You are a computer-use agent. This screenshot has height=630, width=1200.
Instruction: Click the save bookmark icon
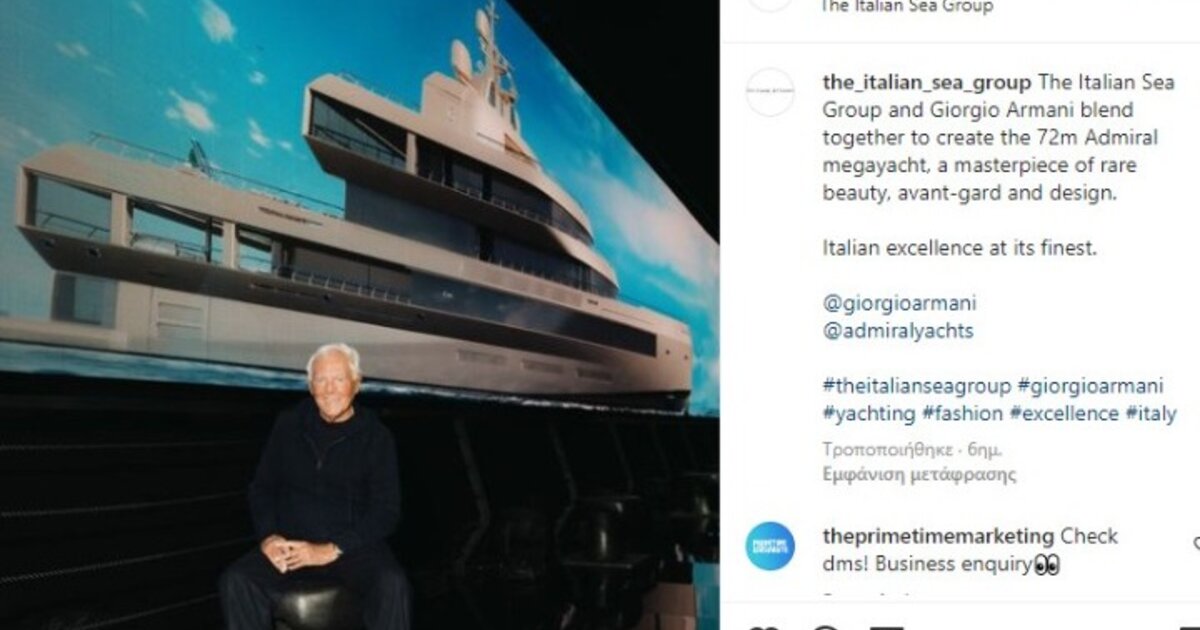[1187, 627]
